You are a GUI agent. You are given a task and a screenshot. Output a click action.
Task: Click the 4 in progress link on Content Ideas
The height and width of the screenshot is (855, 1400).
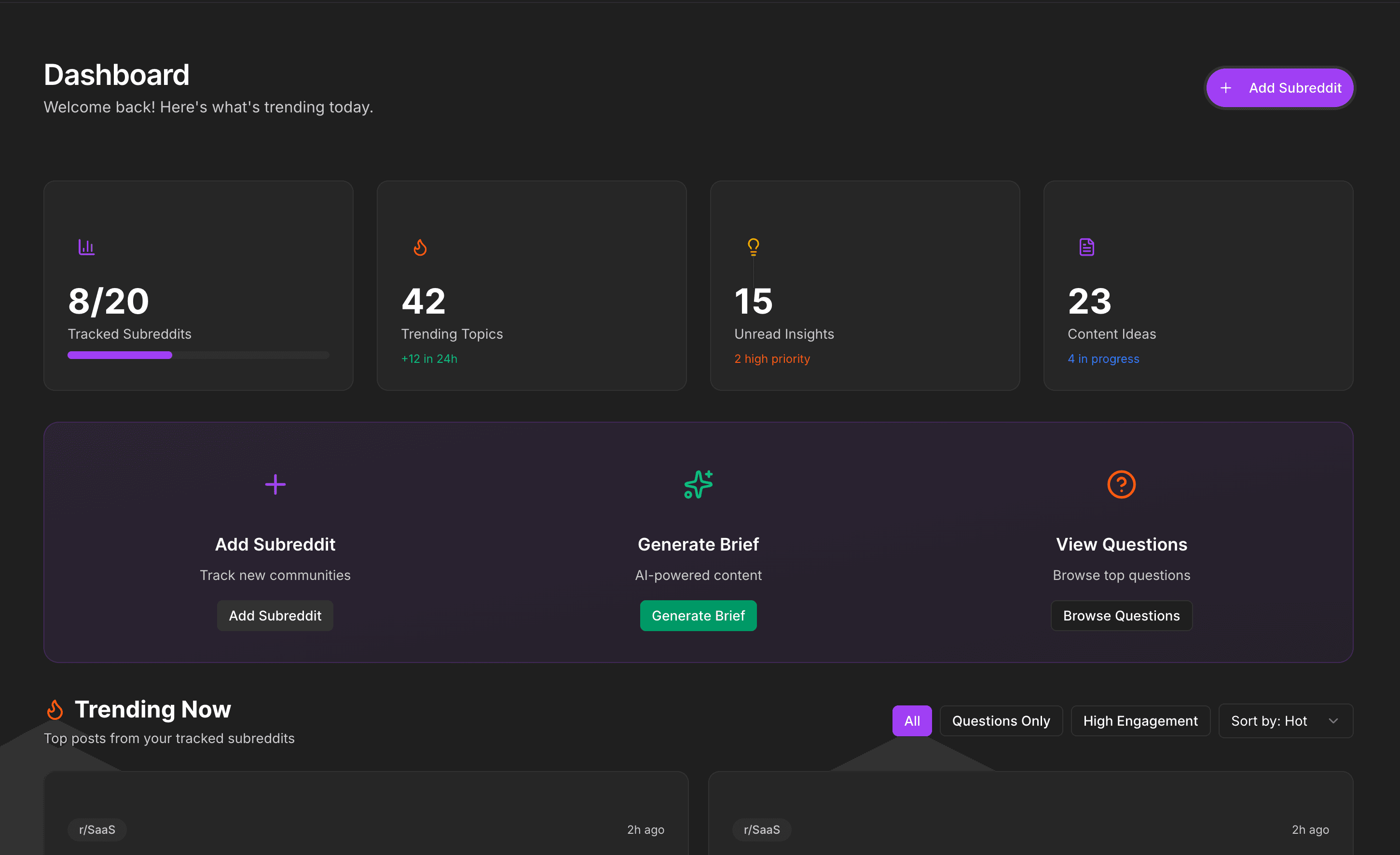click(1103, 359)
